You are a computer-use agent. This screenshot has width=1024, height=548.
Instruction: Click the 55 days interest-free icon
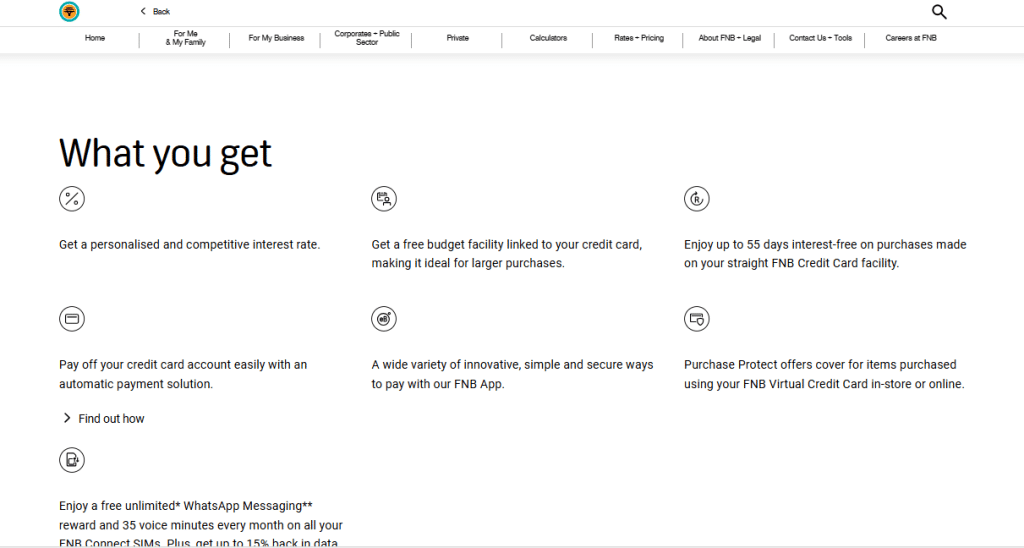[x=696, y=199]
